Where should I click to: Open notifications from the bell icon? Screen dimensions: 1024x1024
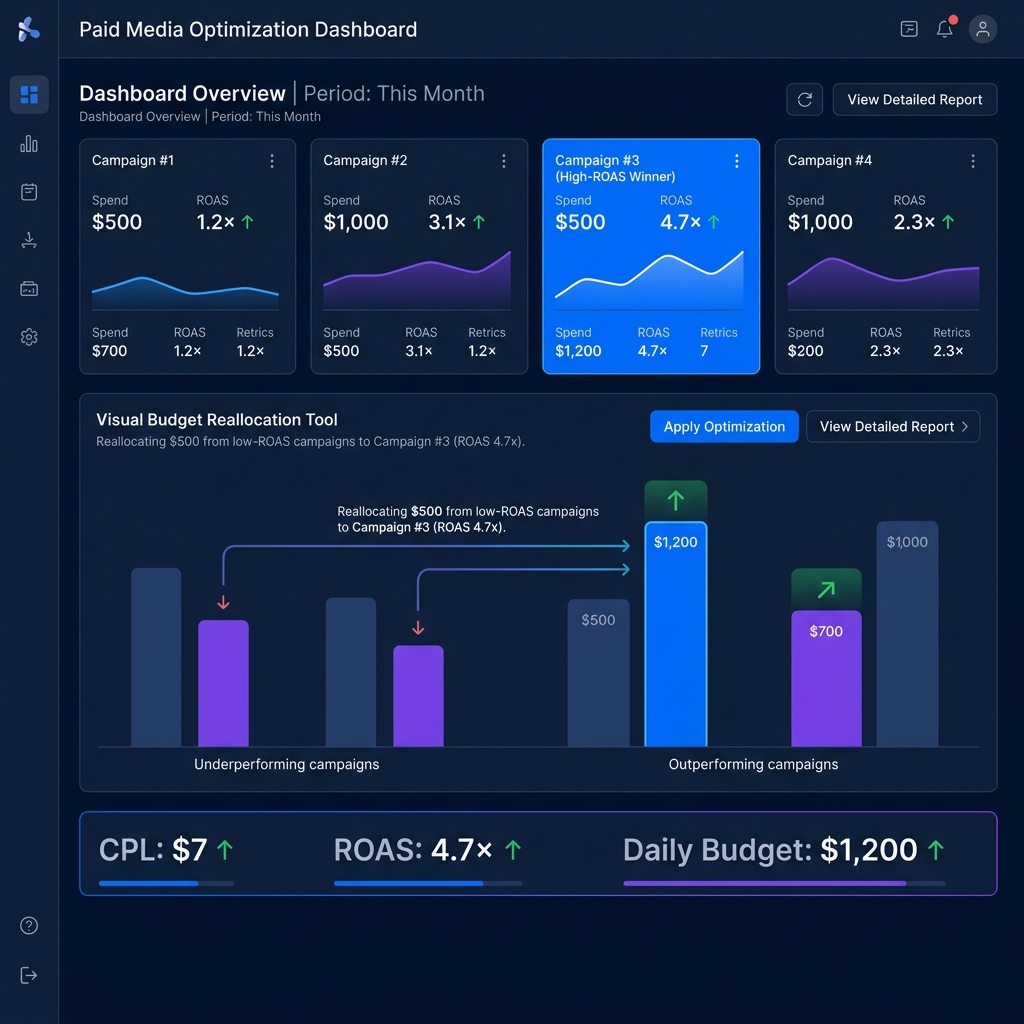point(944,29)
